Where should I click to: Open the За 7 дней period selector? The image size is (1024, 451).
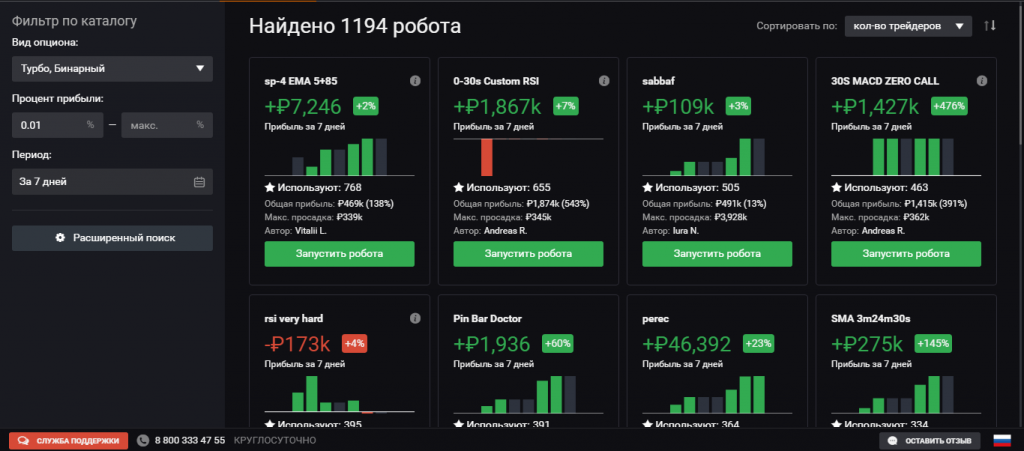[112, 182]
